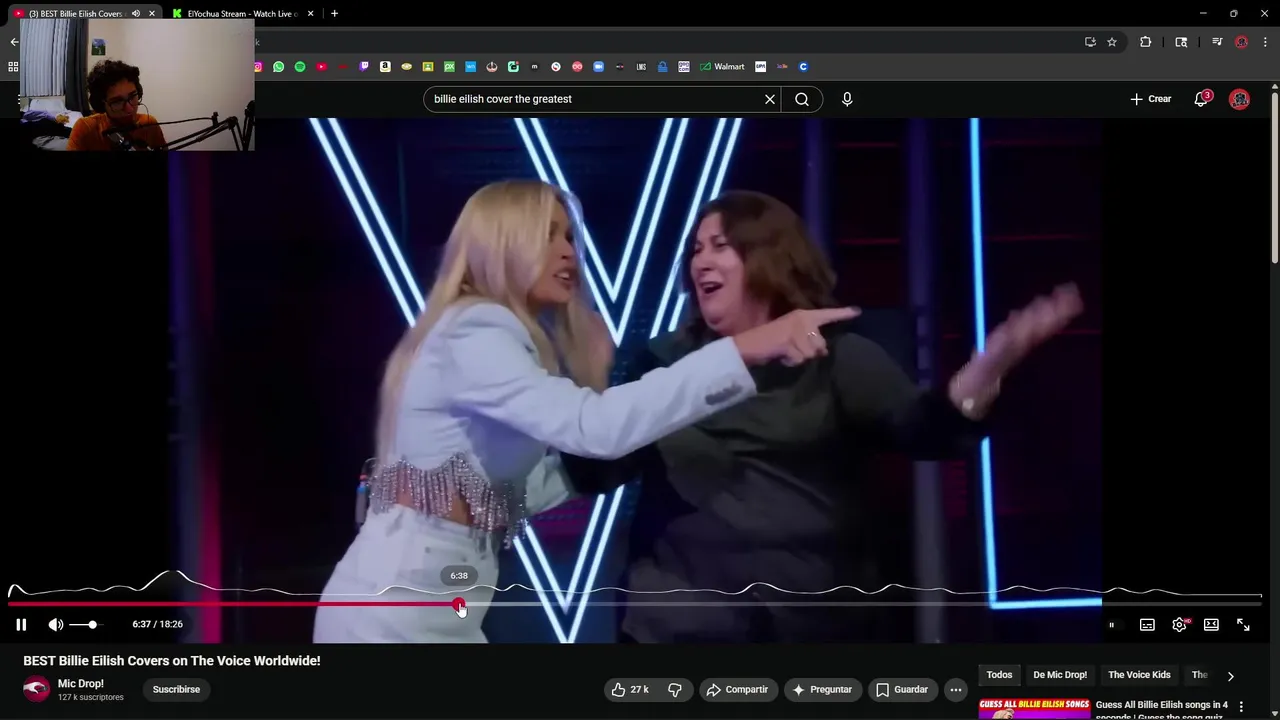The height and width of the screenshot is (720, 1280).
Task: Open more actions three-dot menu
Action: (x=956, y=689)
